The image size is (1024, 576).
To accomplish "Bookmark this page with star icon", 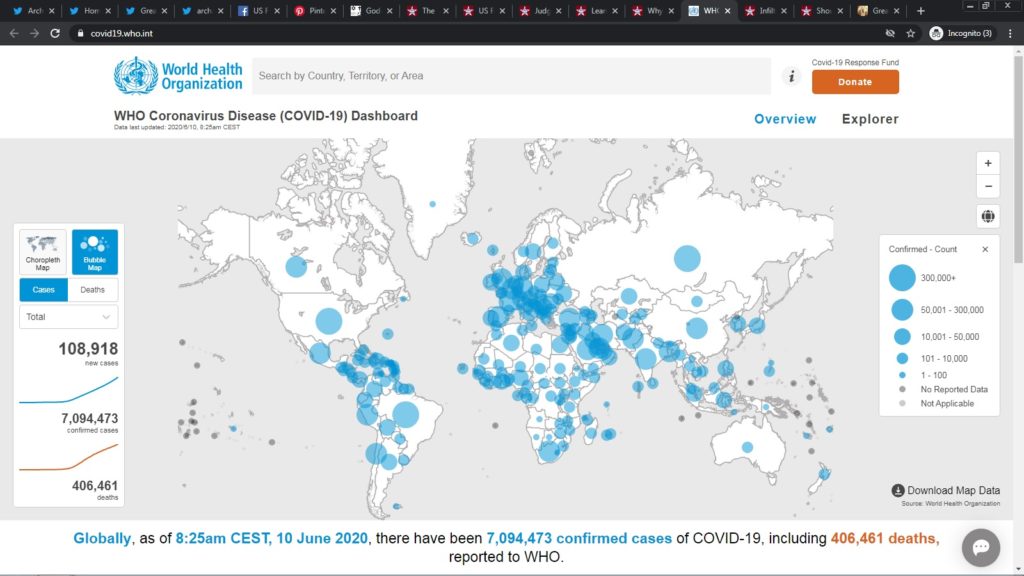I will [x=911, y=33].
